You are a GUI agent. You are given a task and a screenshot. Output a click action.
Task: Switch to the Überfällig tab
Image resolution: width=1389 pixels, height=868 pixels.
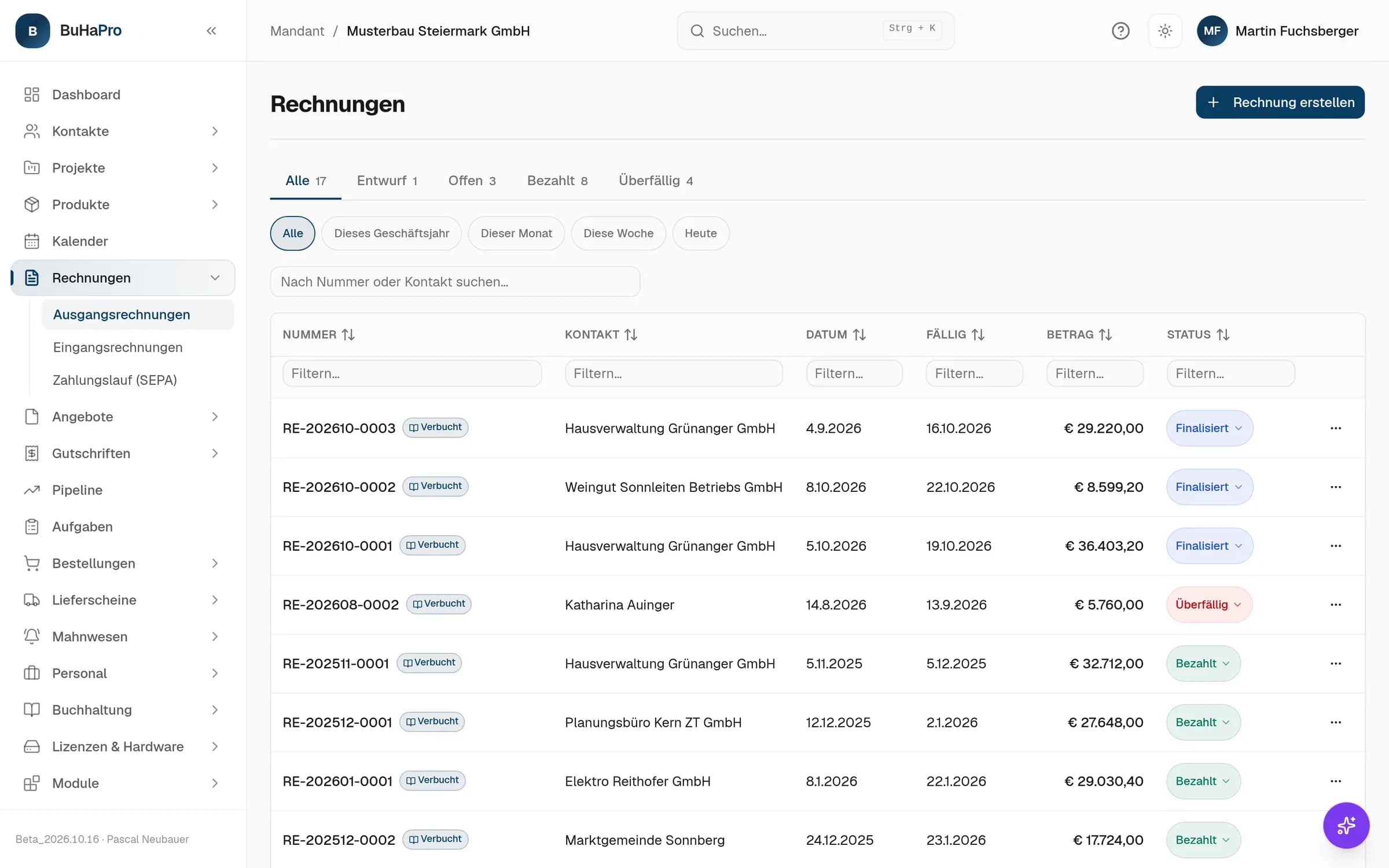point(656,181)
